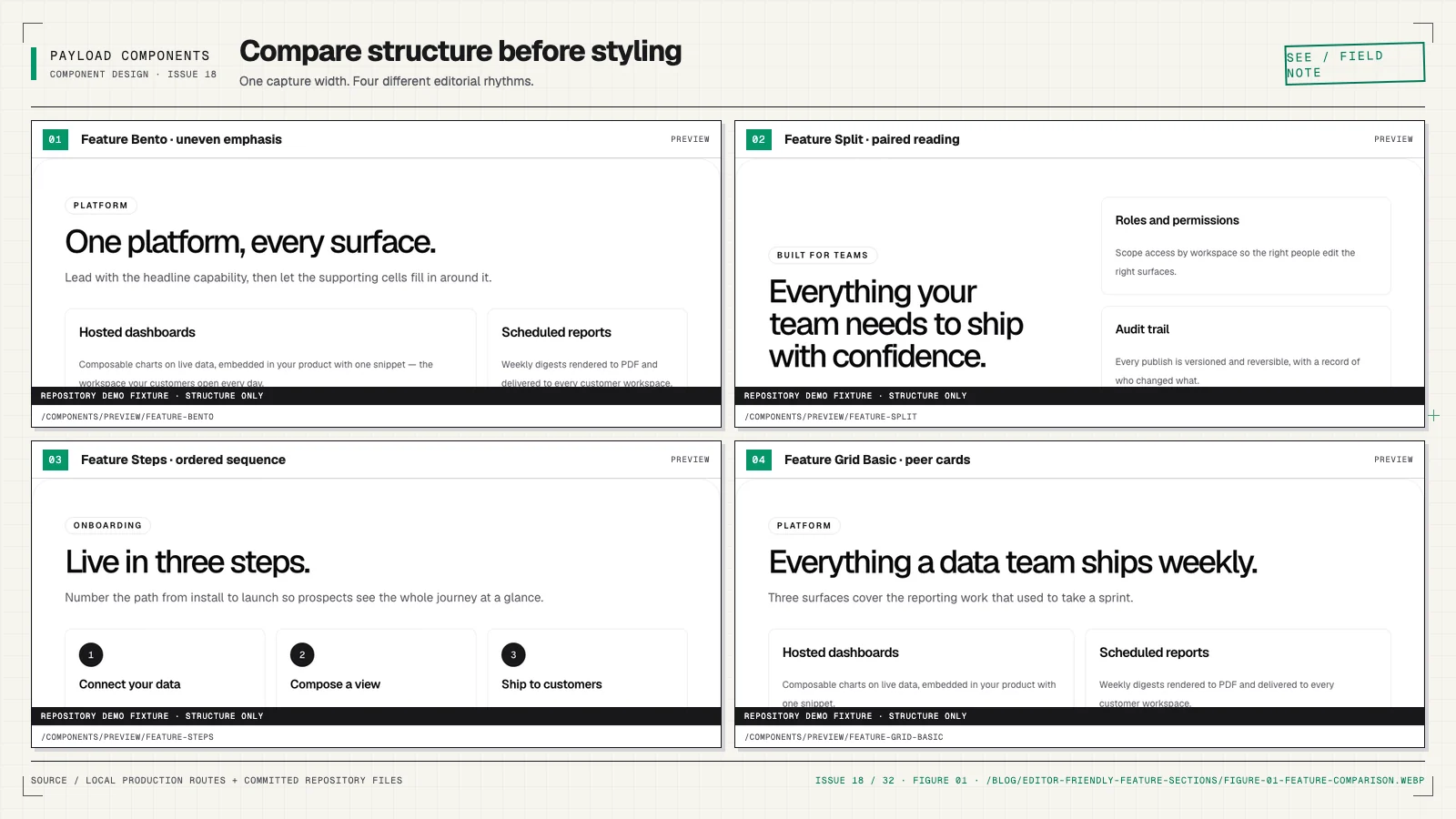Click the green 02 badge of Feature Split
Screen dimensions: 1456x819
pyautogui.click(x=759, y=139)
